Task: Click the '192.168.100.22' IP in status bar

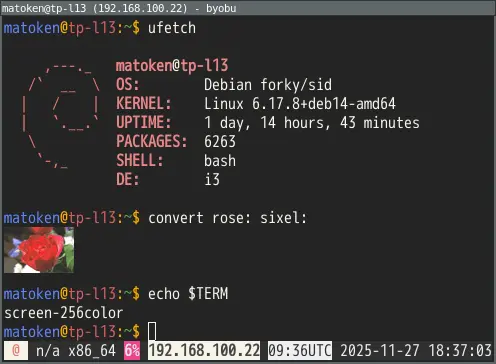Action: click(x=204, y=351)
